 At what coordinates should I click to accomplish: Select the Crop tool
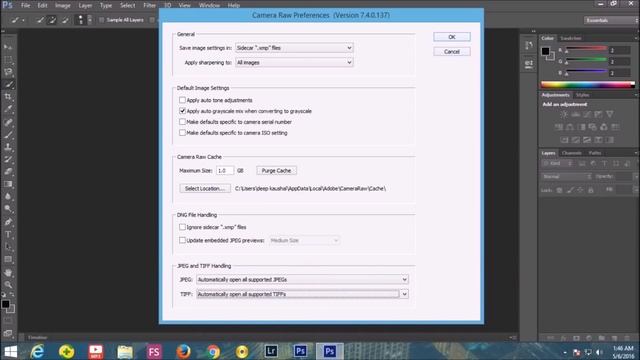coord(8,97)
